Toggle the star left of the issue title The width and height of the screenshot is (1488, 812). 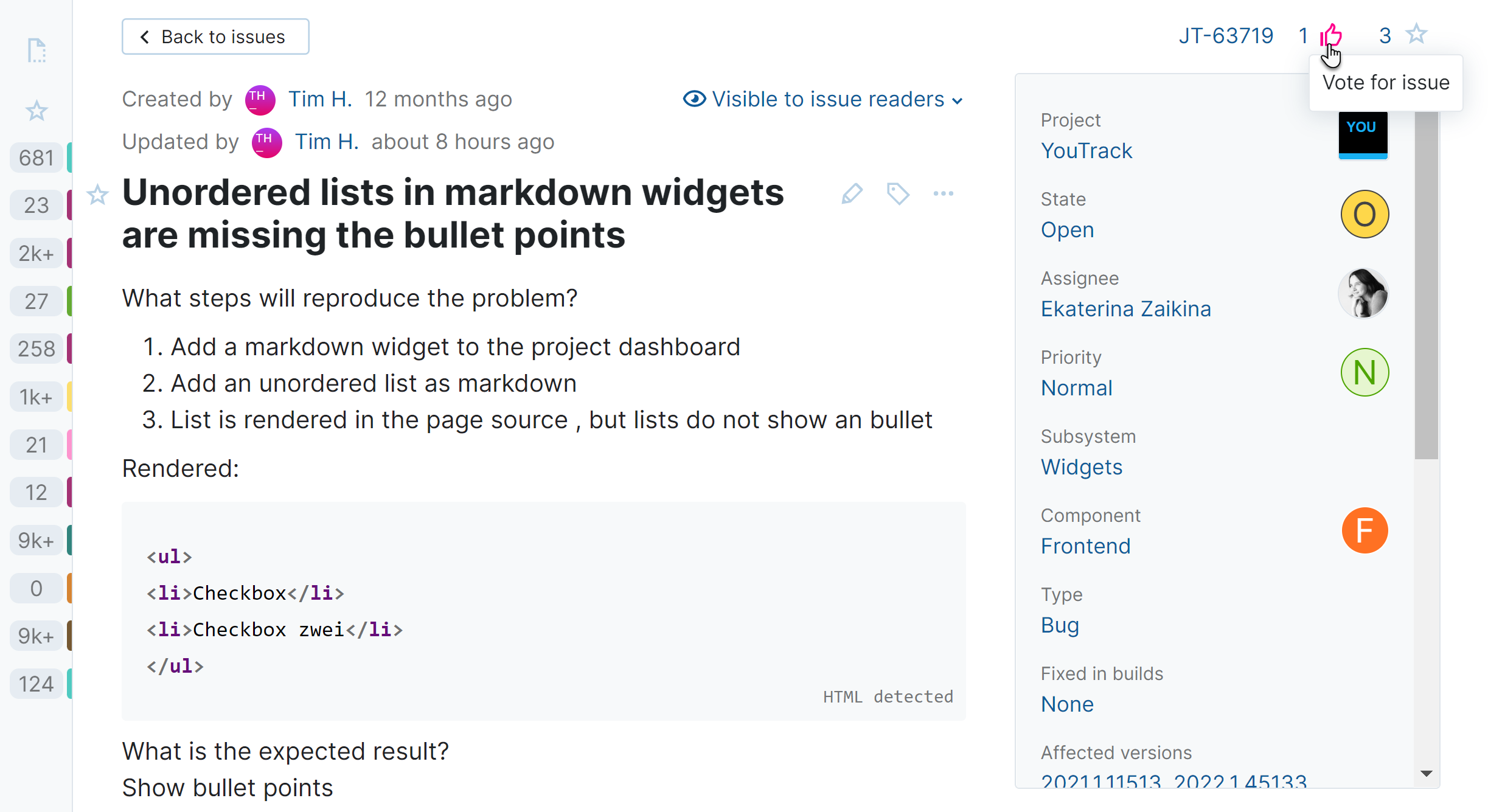[97, 195]
